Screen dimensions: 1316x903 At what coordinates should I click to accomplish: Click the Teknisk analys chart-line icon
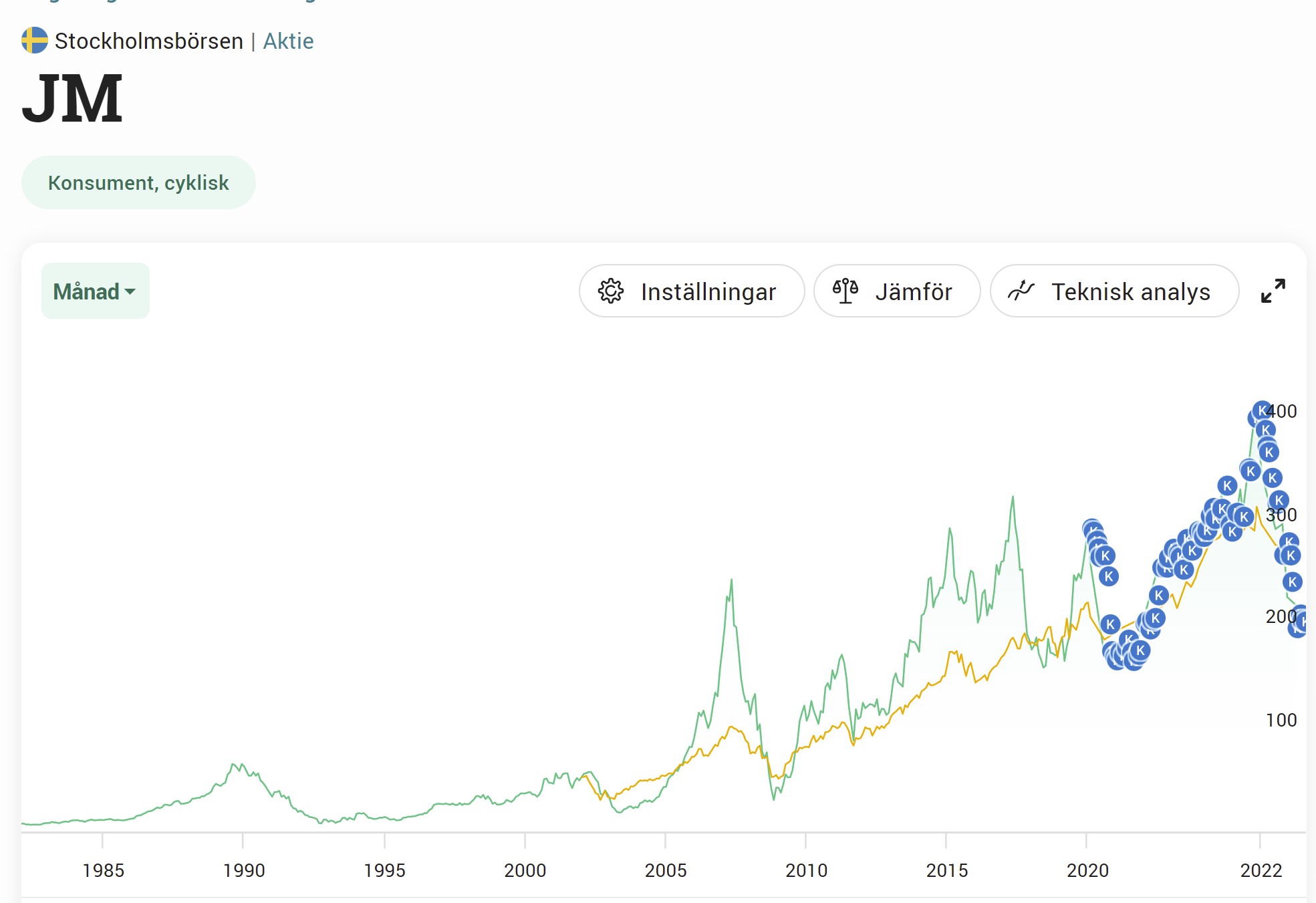point(1021,291)
